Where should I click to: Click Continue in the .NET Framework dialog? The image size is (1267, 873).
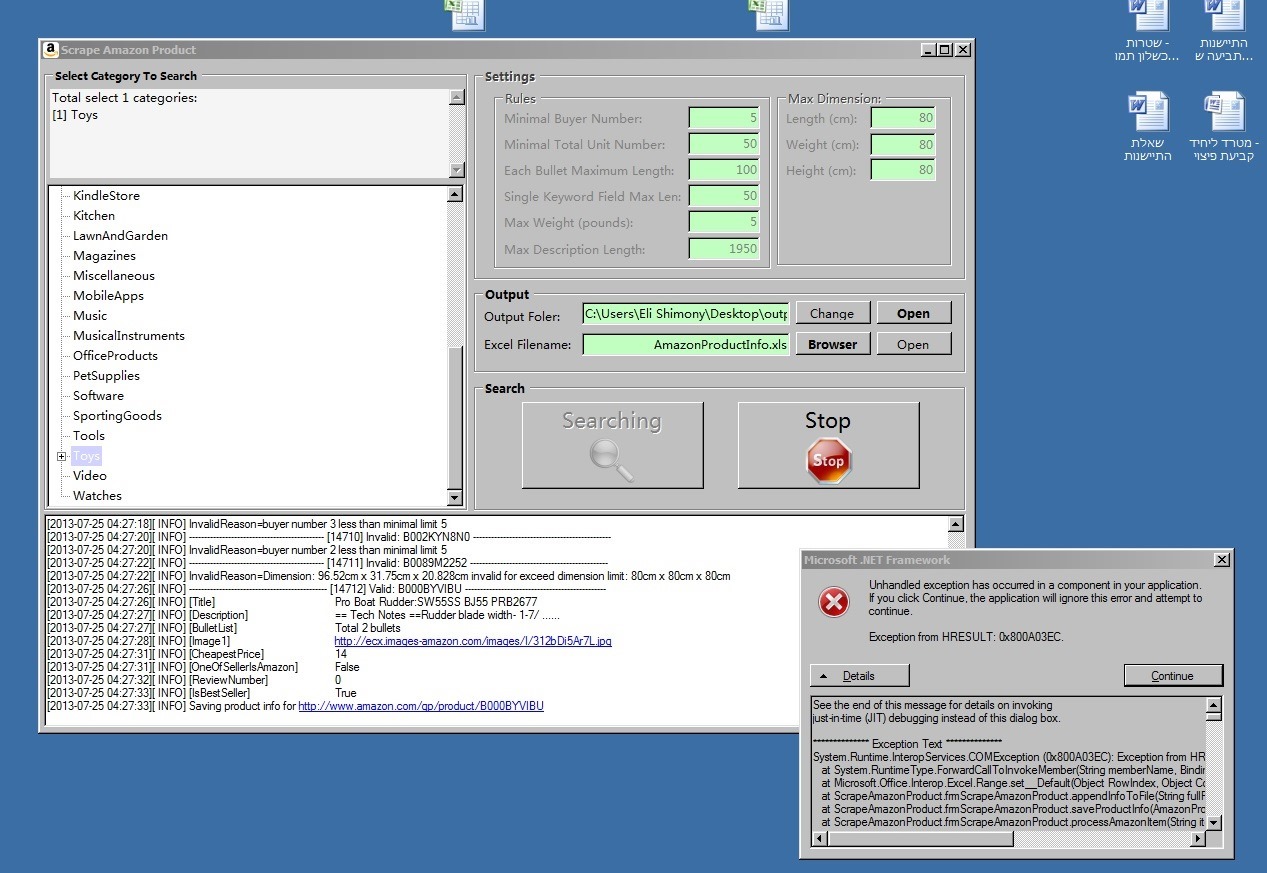click(1173, 675)
